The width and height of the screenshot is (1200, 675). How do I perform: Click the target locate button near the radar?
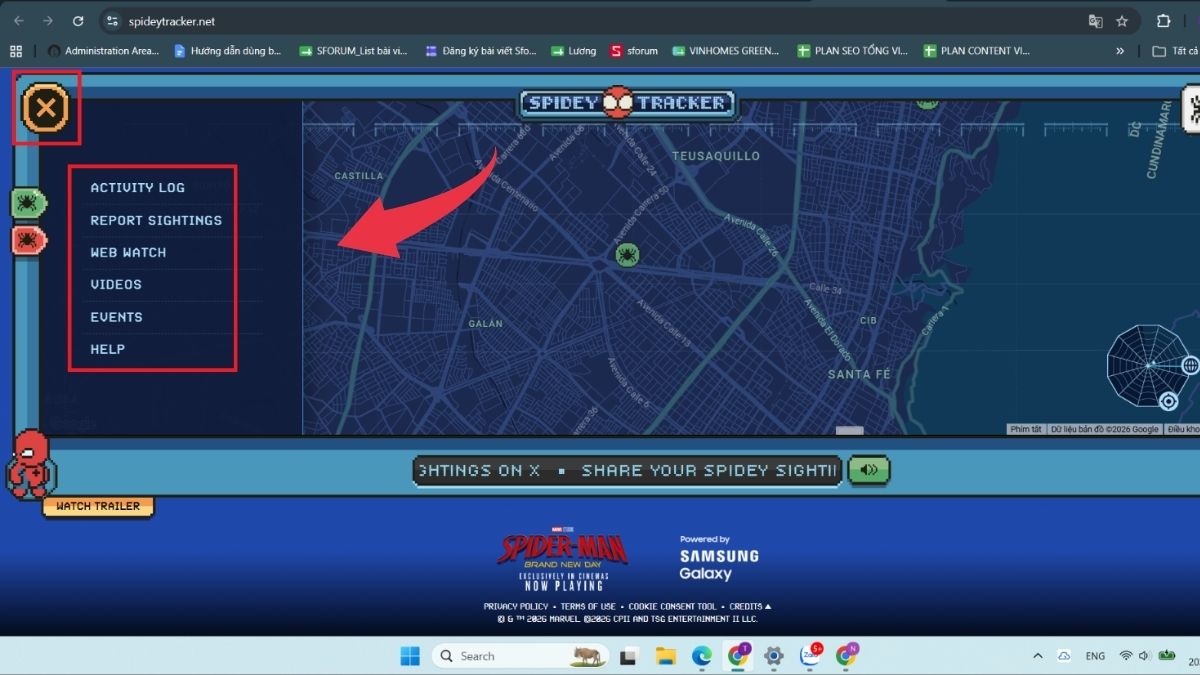click(x=1167, y=401)
